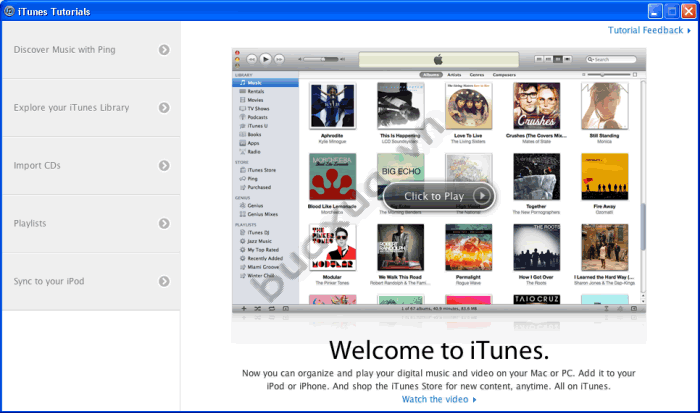
Task: Click the Click to Play overlay button
Action: click(439, 196)
